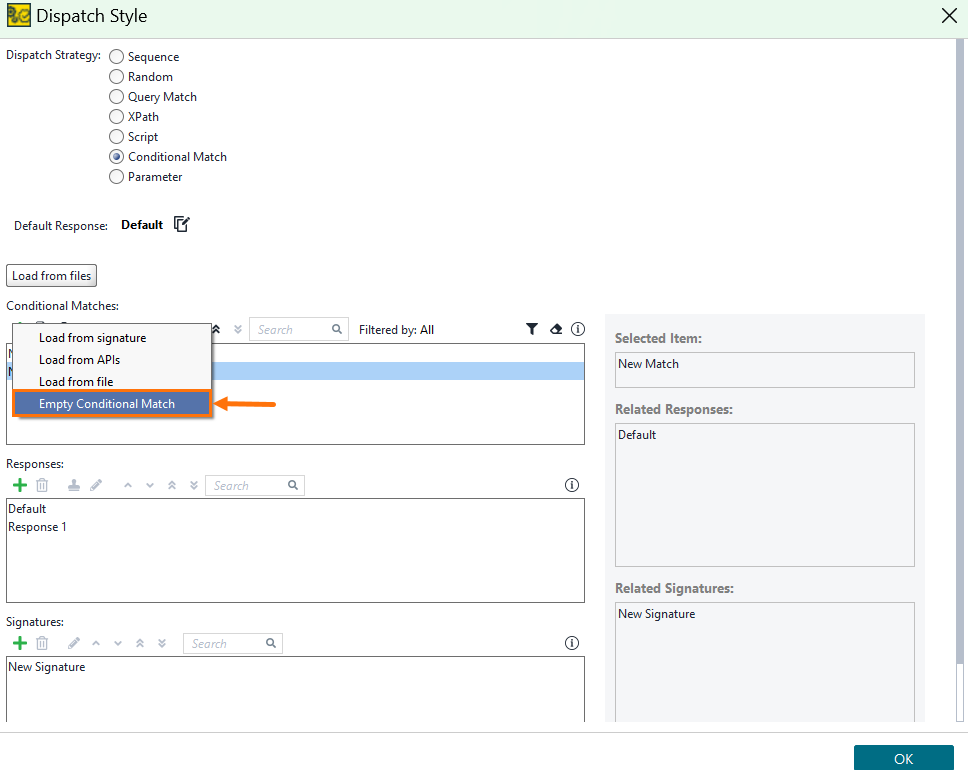
Task: Edit the response using the pencil icon
Action: tap(96, 485)
